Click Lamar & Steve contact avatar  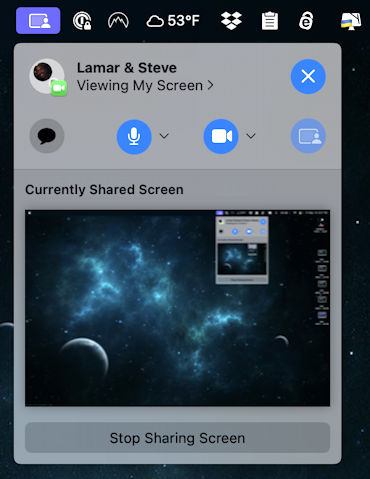(x=47, y=77)
